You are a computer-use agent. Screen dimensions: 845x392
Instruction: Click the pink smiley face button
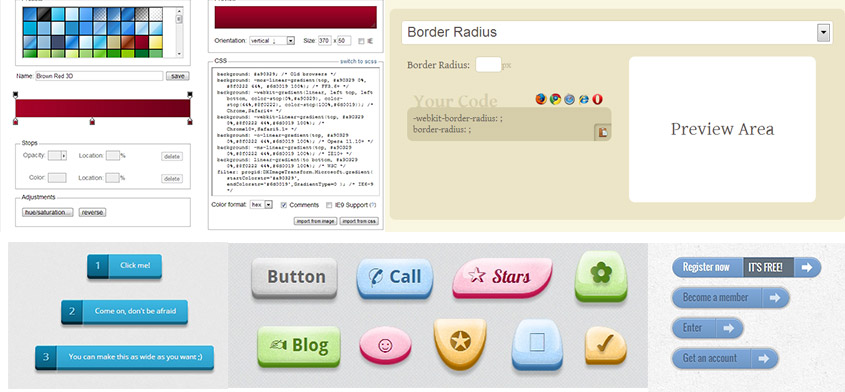click(x=385, y=345)
